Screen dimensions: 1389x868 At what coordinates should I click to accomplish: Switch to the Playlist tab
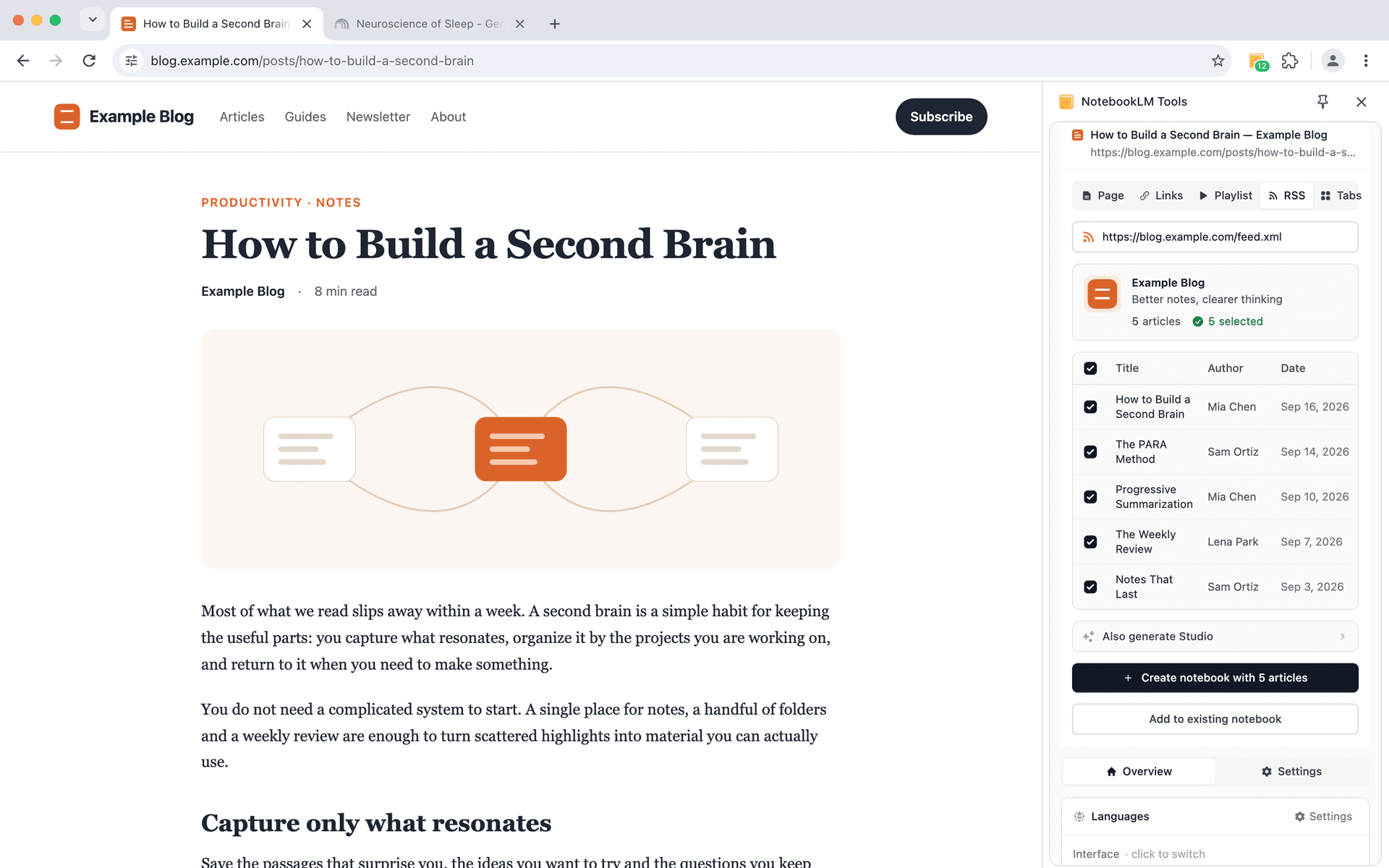point(1226,195)
